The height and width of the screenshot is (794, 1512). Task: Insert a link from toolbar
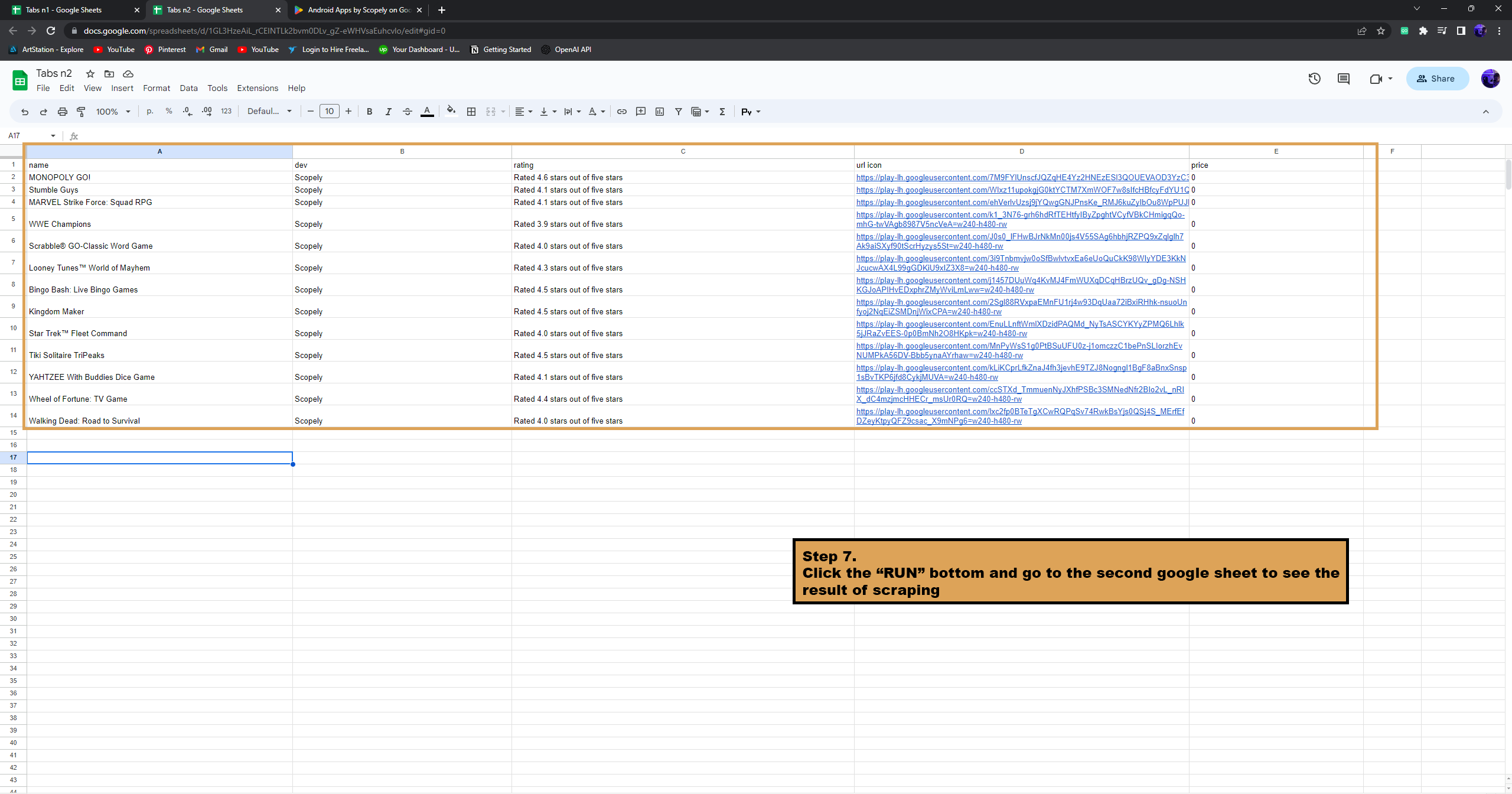(622, 112)
